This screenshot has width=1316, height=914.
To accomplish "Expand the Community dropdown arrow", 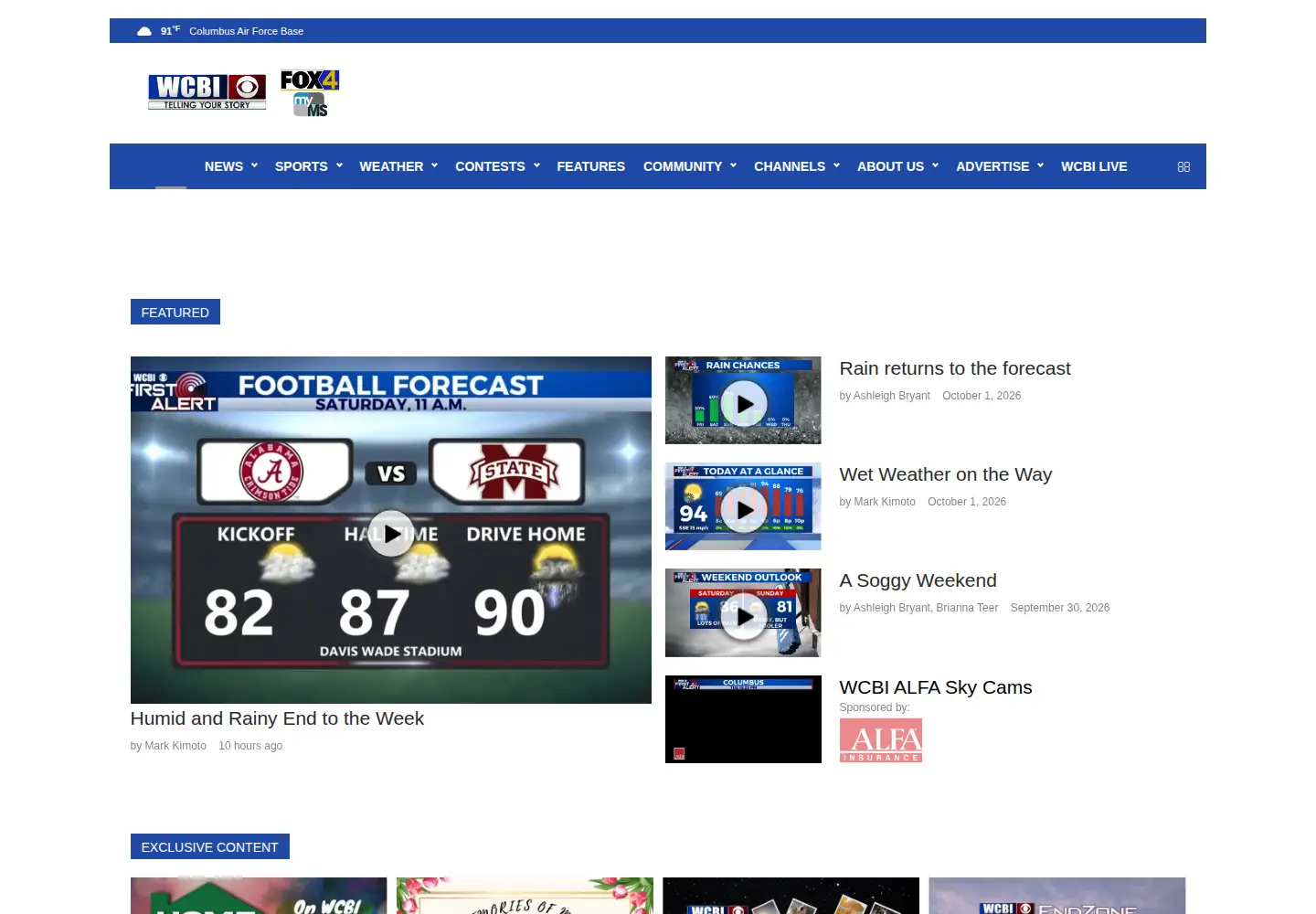I will pos(733,165).
